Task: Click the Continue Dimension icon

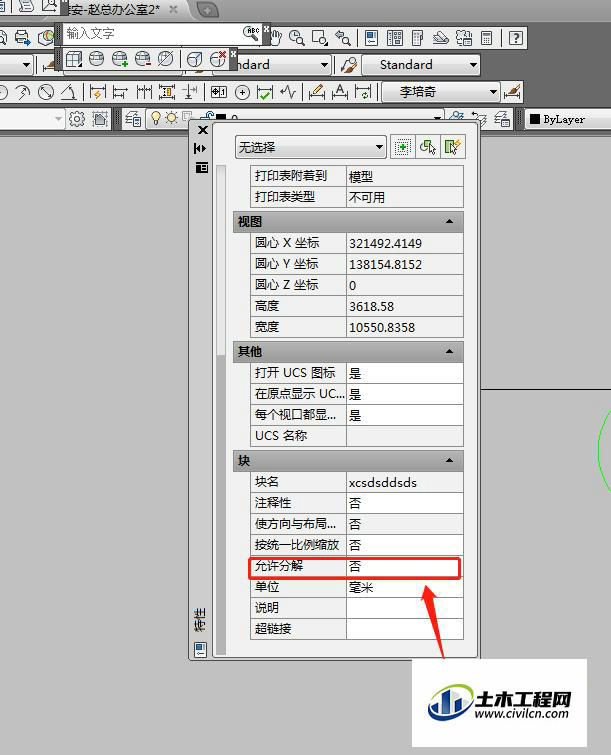Action: [x=144, y=92]
